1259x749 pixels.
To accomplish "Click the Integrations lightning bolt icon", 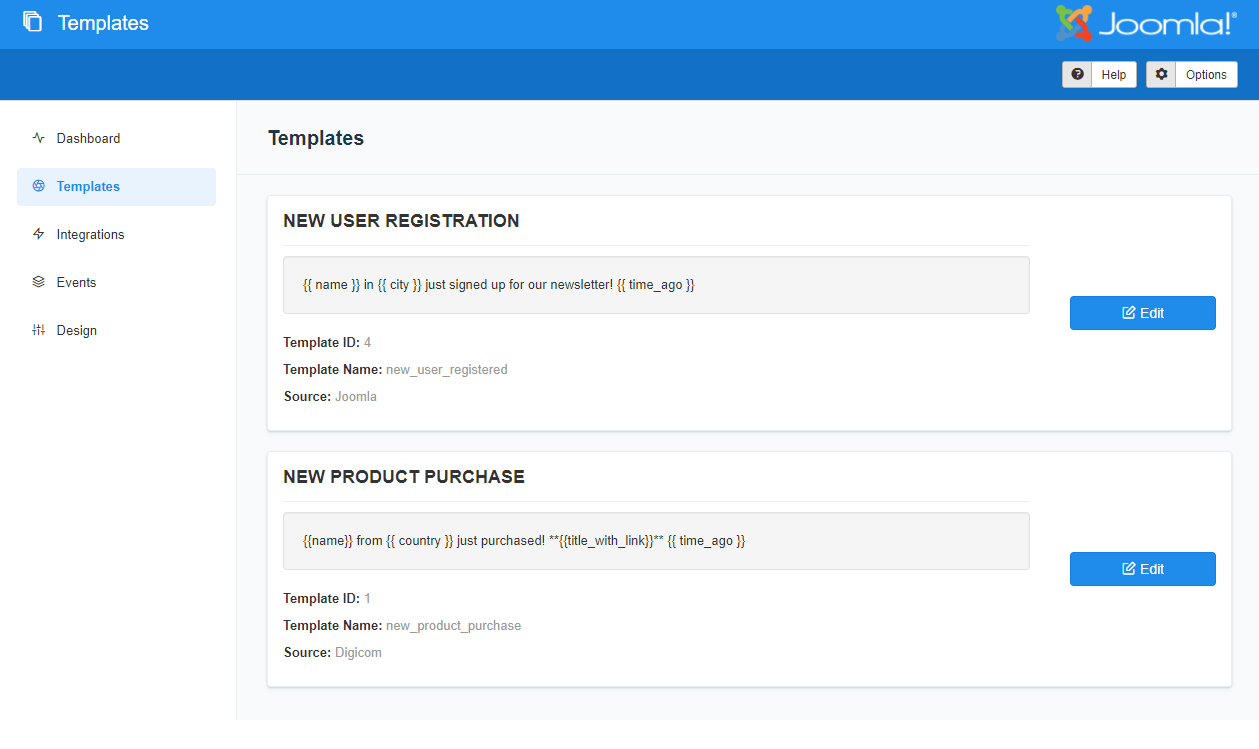I will (x=37, y=234).
